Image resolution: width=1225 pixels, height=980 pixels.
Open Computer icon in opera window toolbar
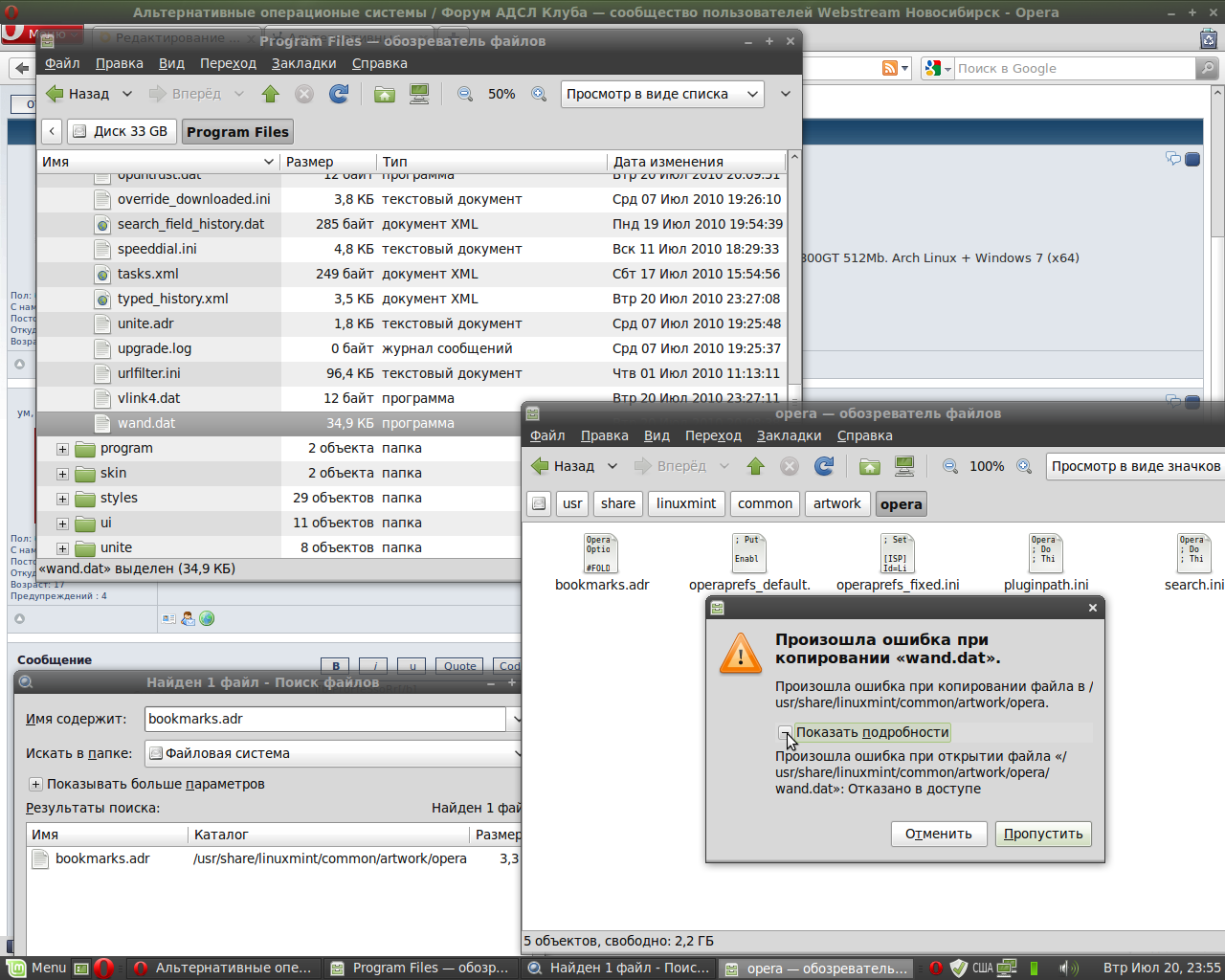(x=904, y=466)
